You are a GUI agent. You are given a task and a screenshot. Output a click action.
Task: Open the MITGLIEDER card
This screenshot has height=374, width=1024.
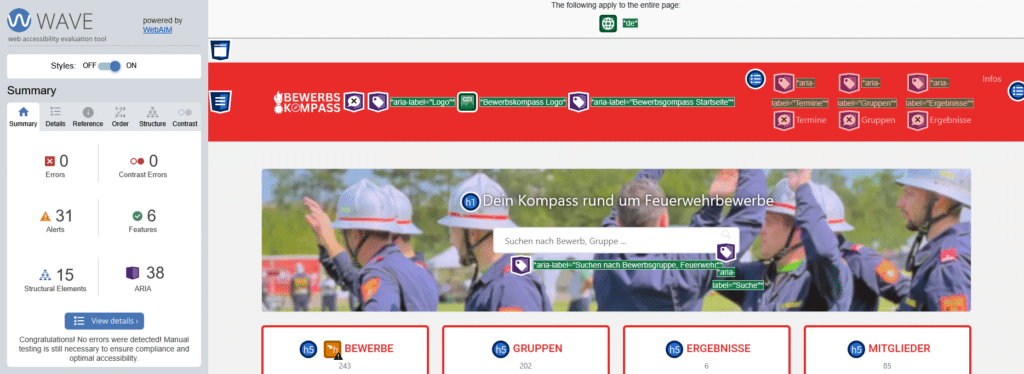click(887, 351)
